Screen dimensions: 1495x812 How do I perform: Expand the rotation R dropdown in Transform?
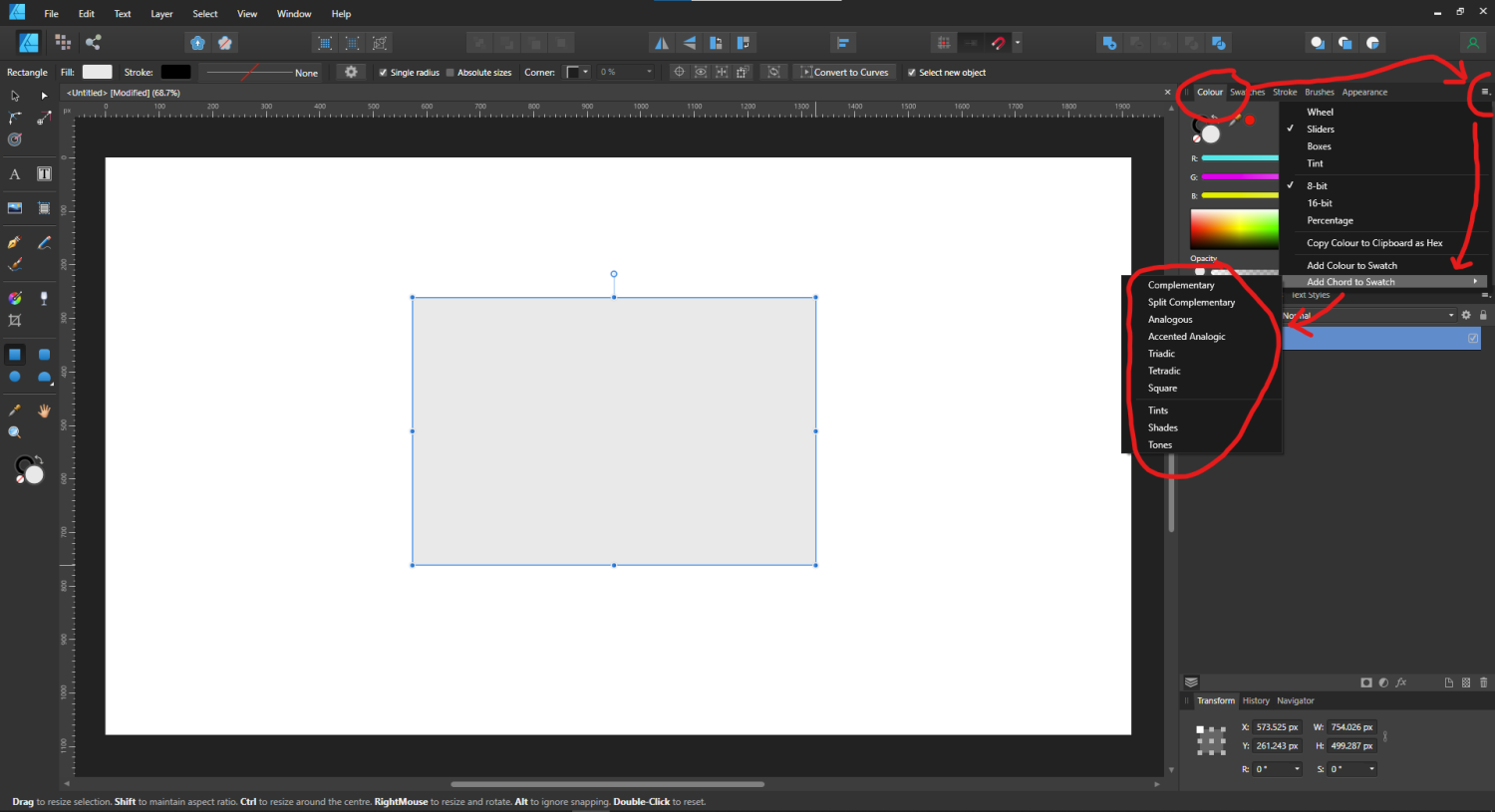point(1297,769)
